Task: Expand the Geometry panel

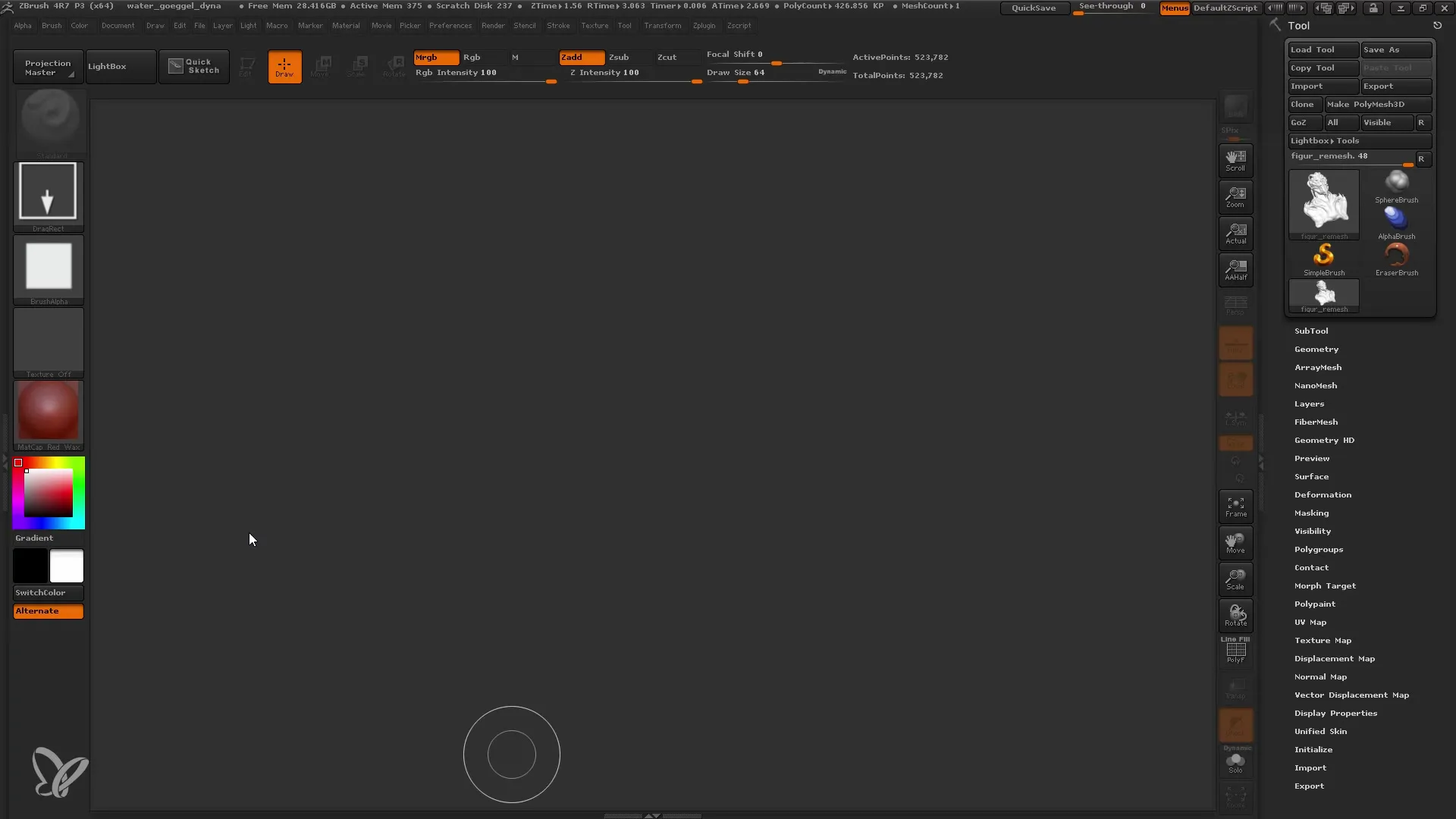Action: [x=1316, y=349]
